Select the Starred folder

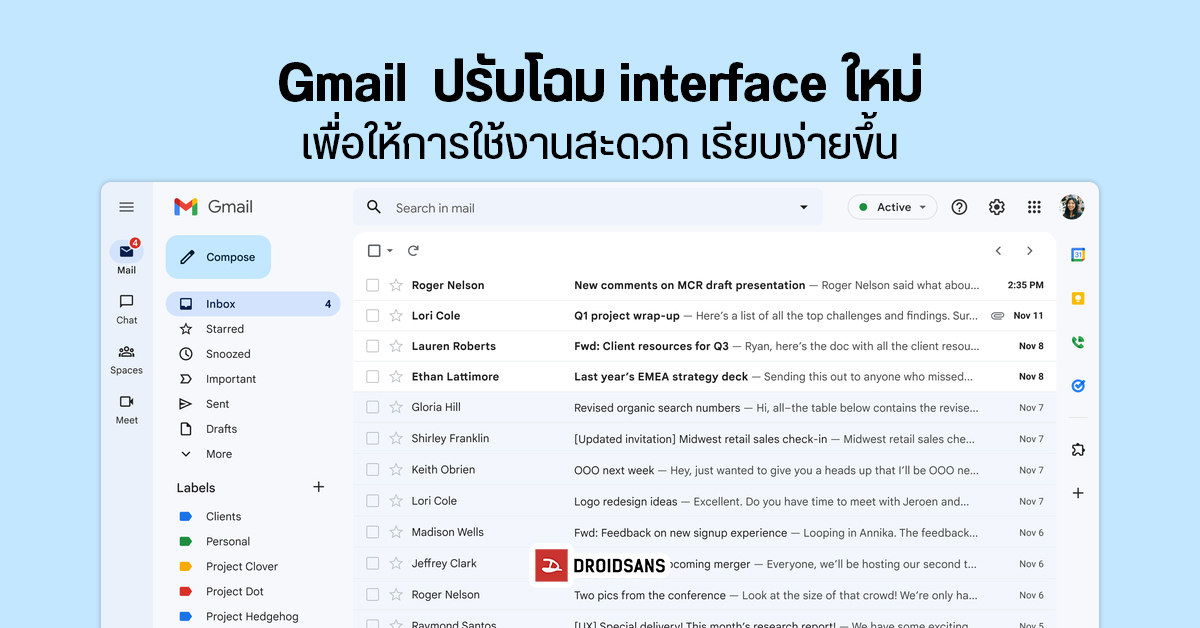coord(224,328)
